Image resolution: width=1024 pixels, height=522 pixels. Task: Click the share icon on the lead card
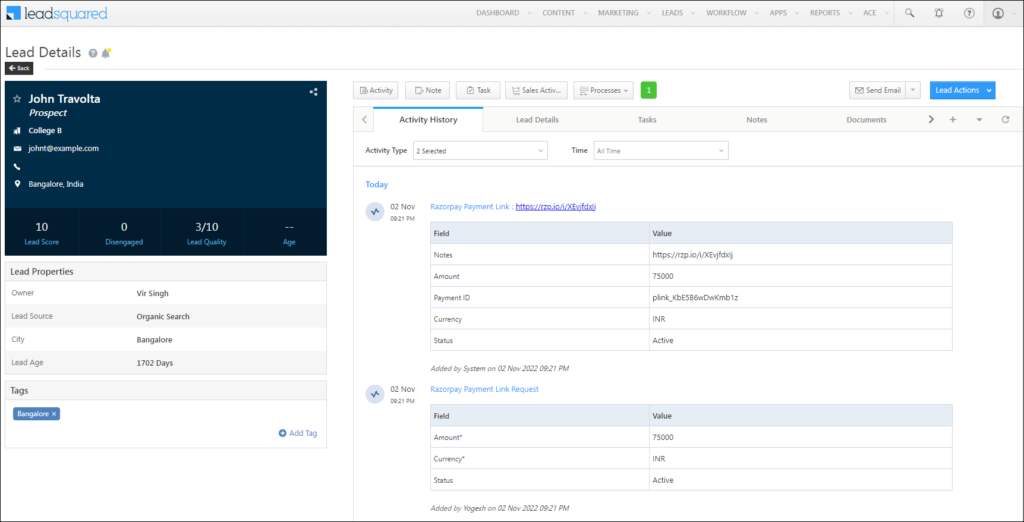313,92
